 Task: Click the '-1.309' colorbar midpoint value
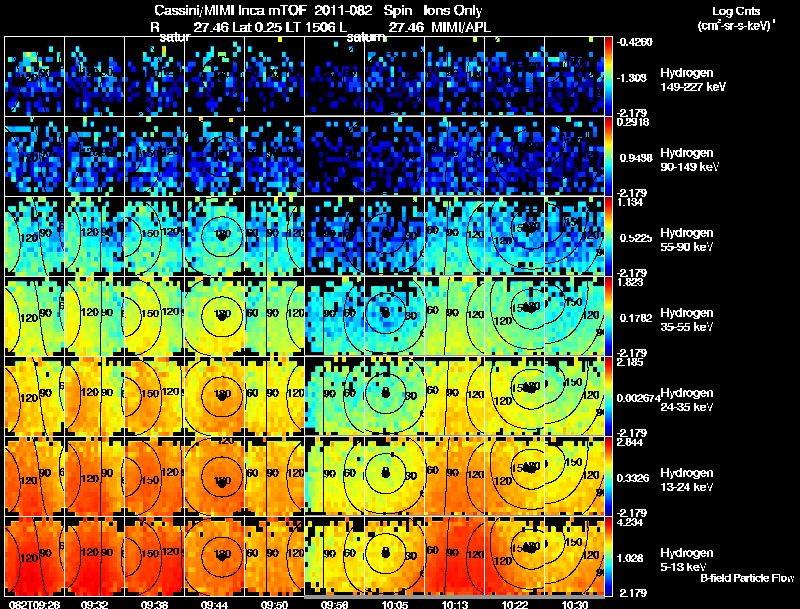[x=632, y=78]
